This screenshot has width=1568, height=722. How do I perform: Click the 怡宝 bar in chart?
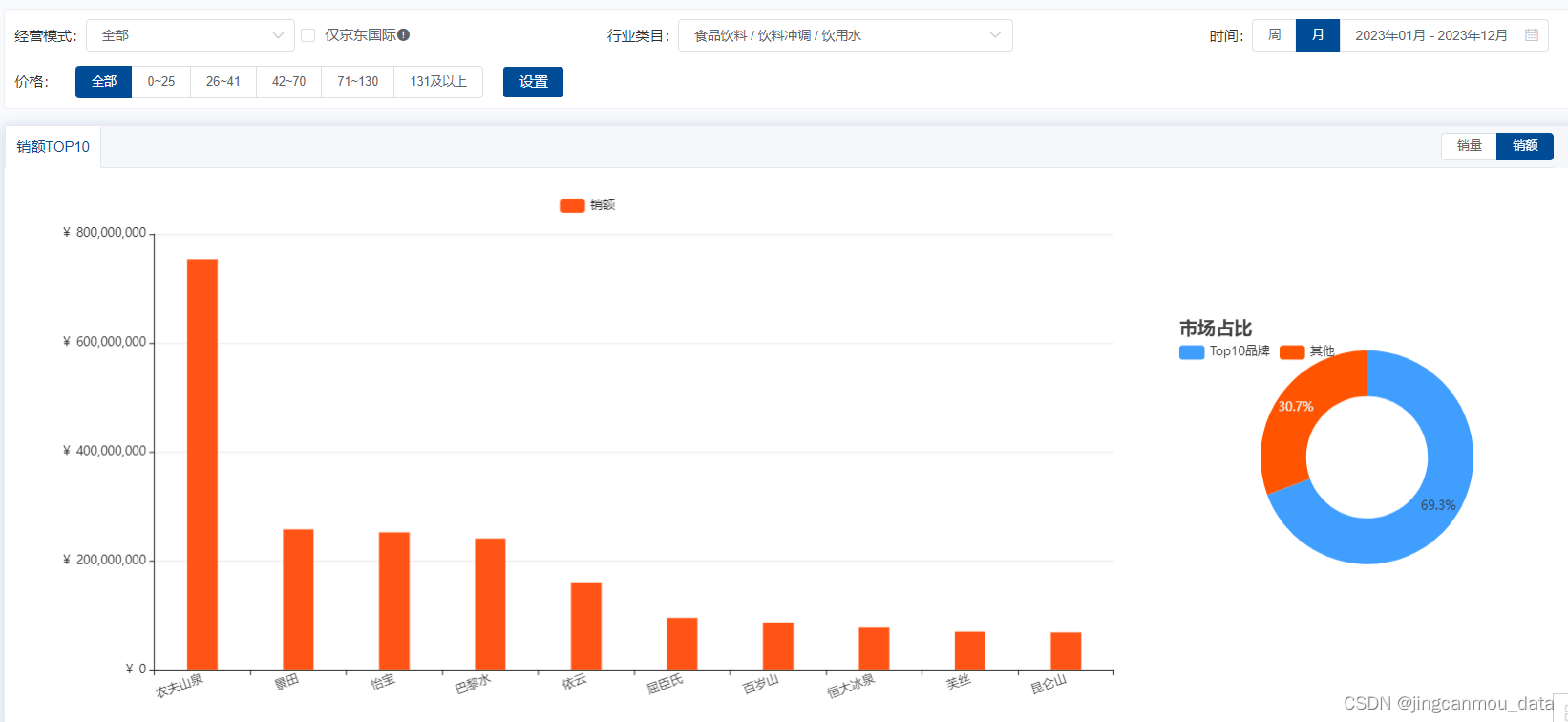[x=394, y=602]
